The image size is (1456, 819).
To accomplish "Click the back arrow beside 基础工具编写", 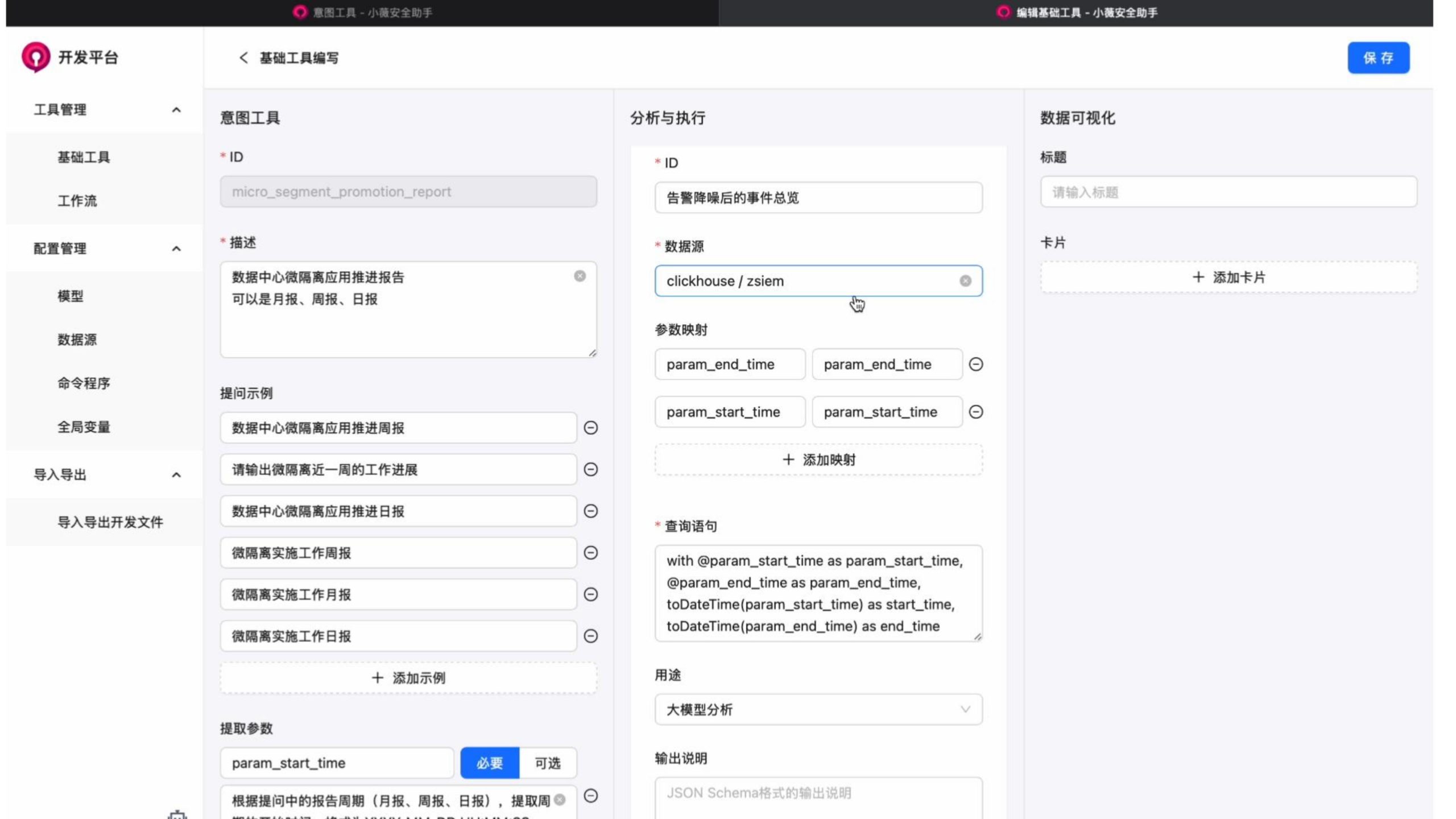I will tap(243, 58).
